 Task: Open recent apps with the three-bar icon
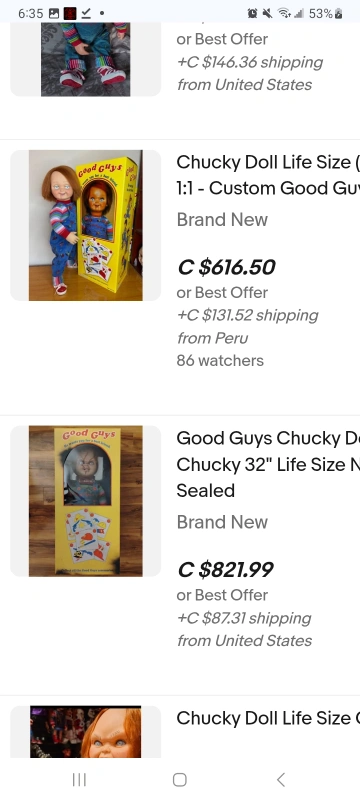point(79,779)
